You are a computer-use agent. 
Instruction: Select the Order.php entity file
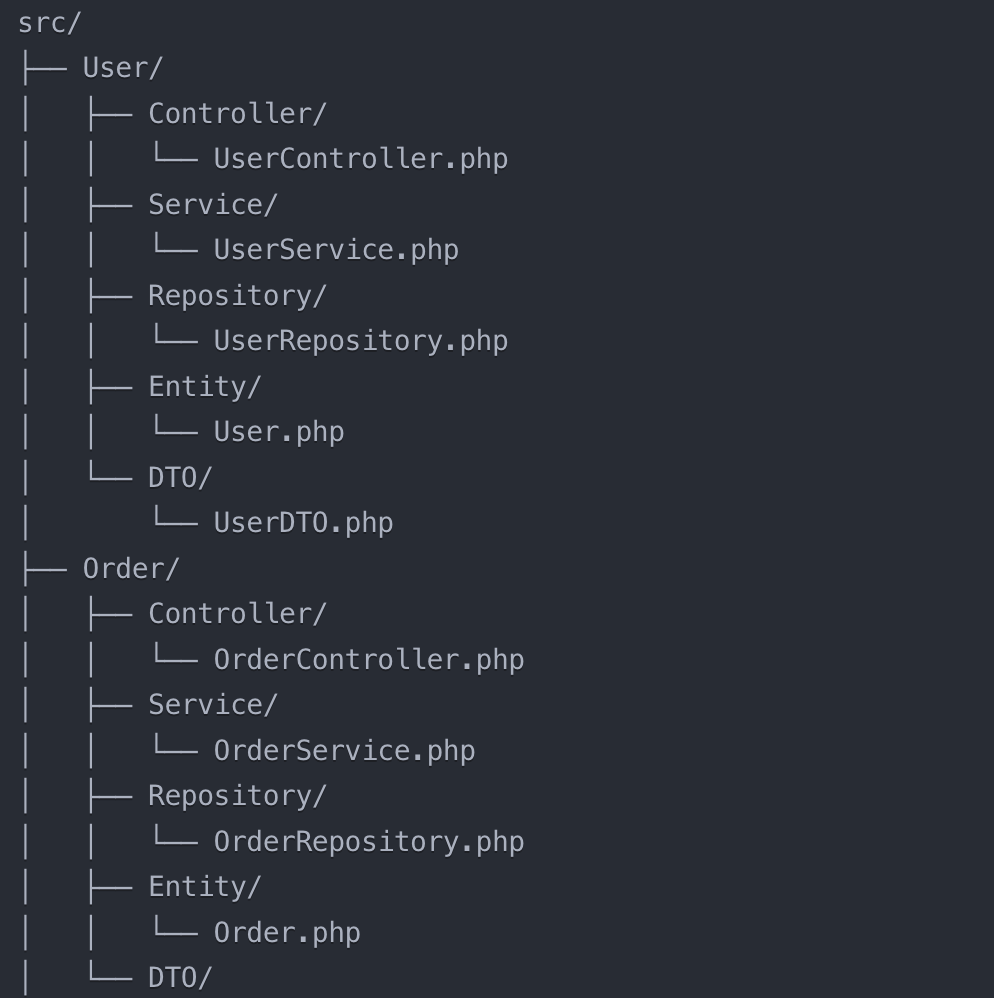coord(287,932)
